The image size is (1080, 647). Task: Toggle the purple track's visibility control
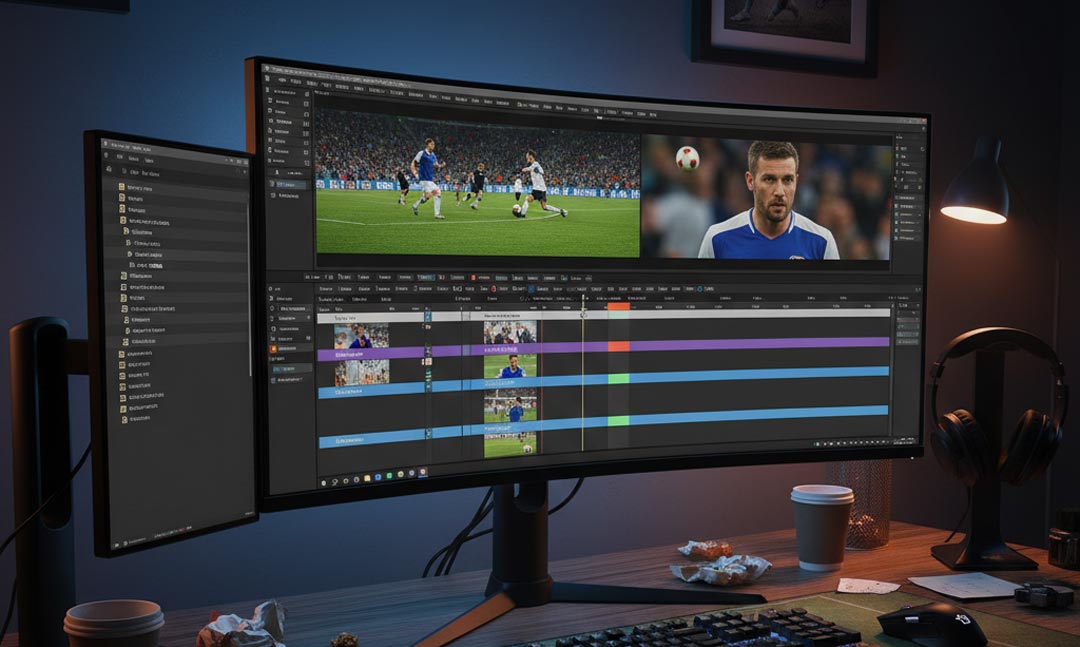pos(428,351)
